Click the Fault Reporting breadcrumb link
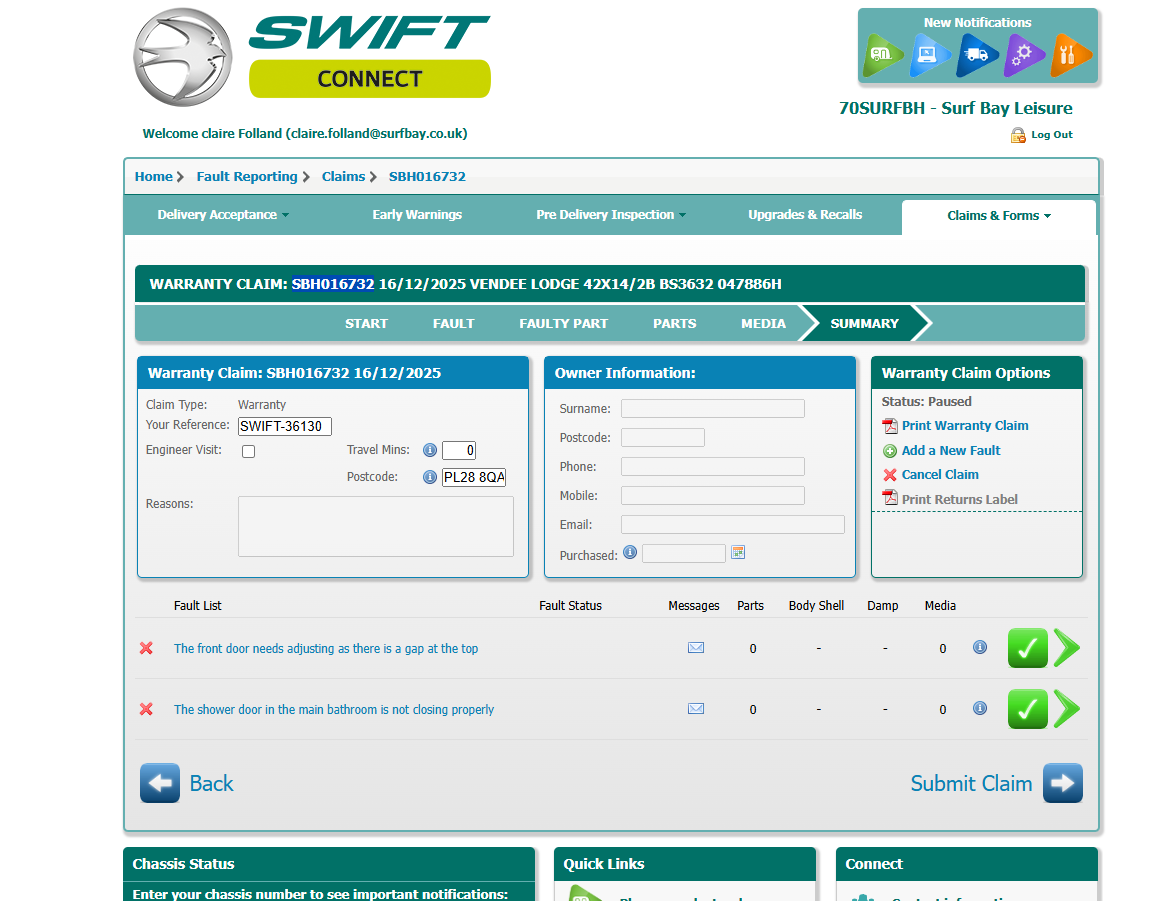The width and height of the screenshot is (1172, 901). pyautogui.click(x=247, y=176)
